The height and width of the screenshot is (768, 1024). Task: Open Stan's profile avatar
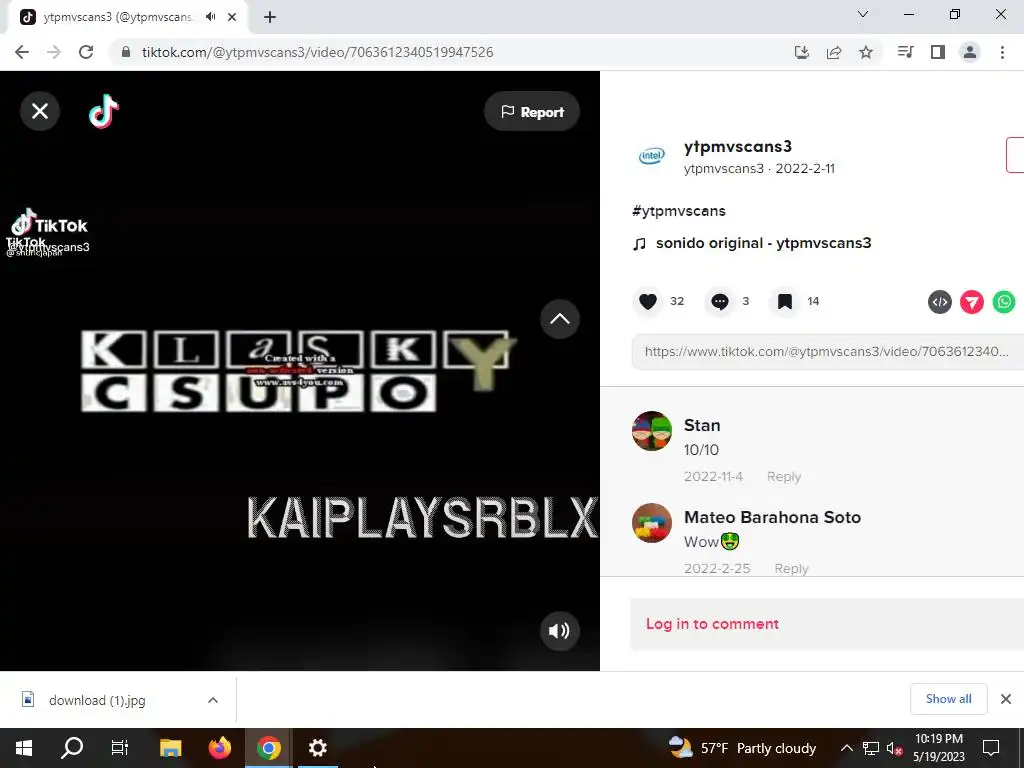[652, 431]
